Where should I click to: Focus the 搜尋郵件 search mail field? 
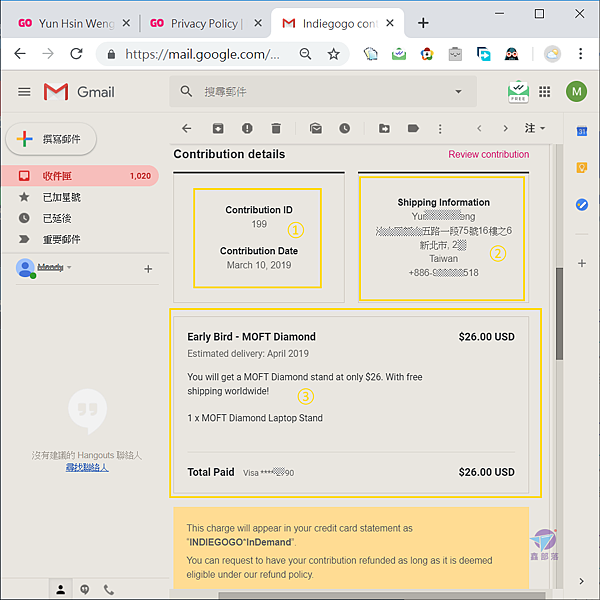pos(323,92)
